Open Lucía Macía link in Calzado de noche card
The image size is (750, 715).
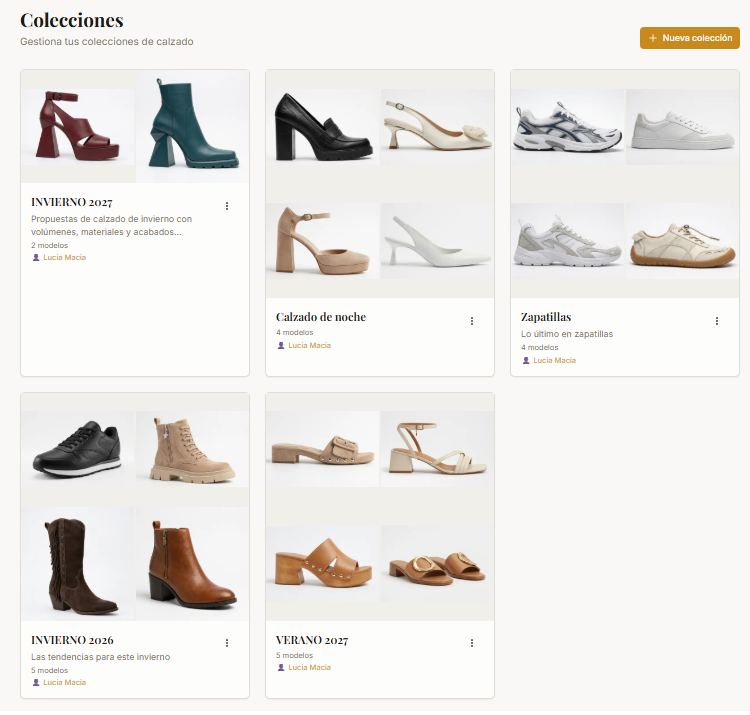309,345
